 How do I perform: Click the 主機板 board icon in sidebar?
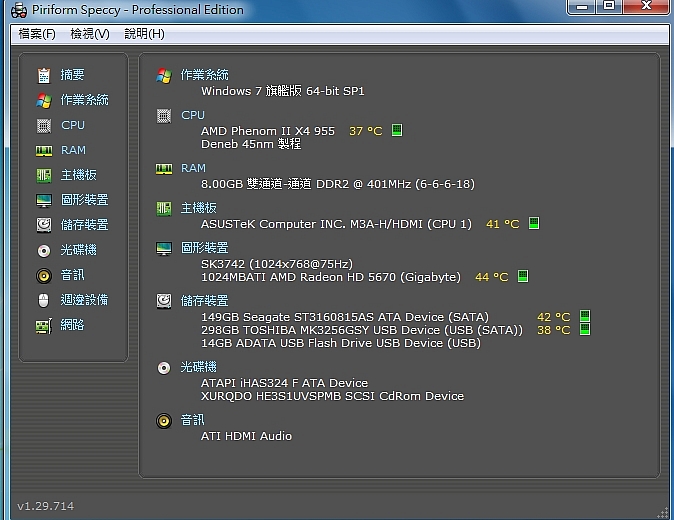click(44, 175)
